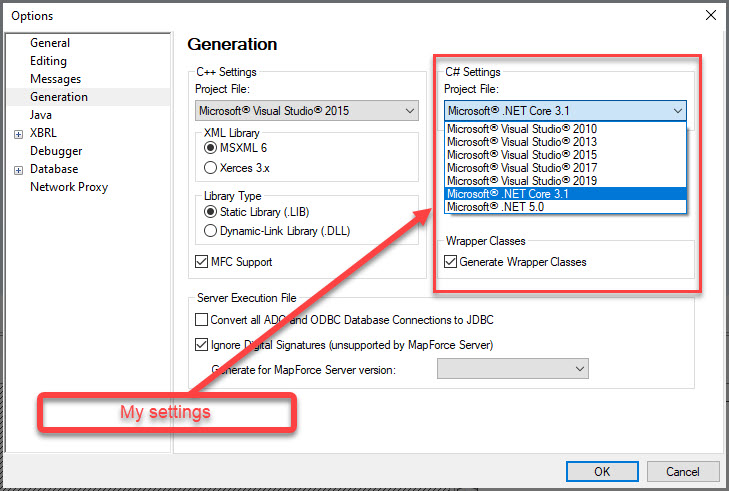
Task: Open the Messages options page
Action: pos(55,79)
